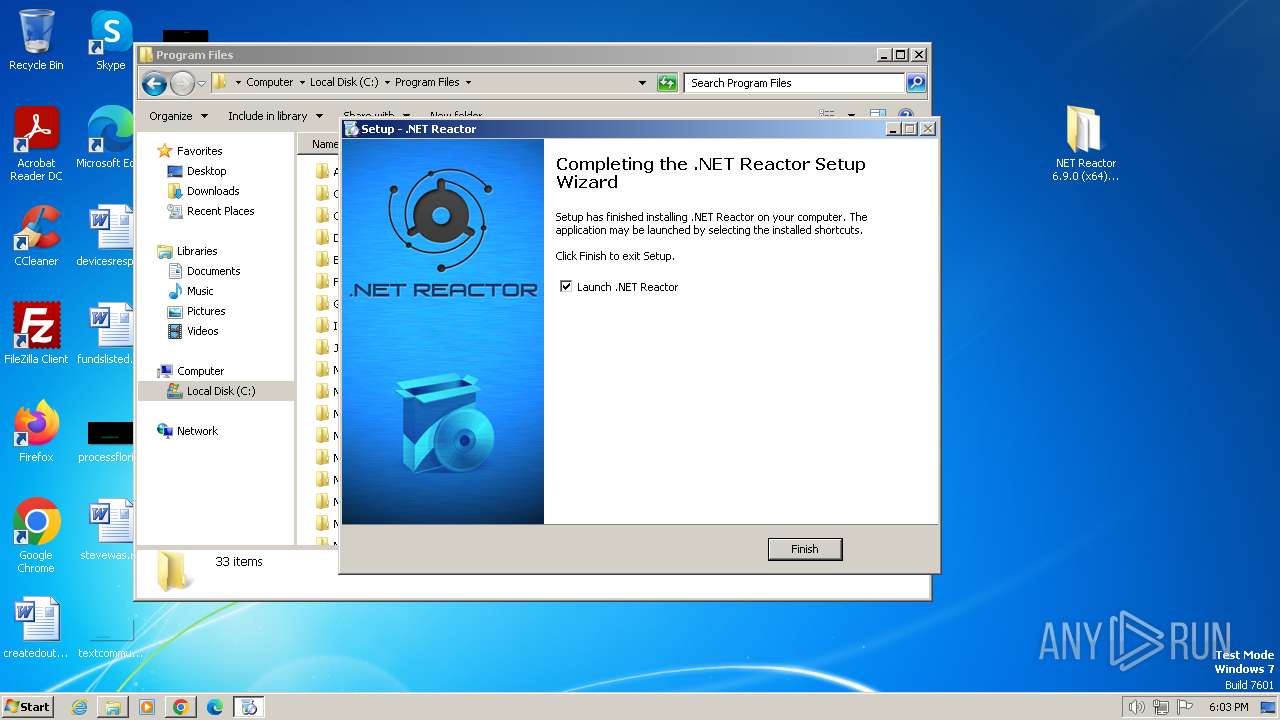Click the taskbar clock showing 6:03 PM
This screenshot has width=1280, height=720.
pyautogui.click(x=1228, y=707)
